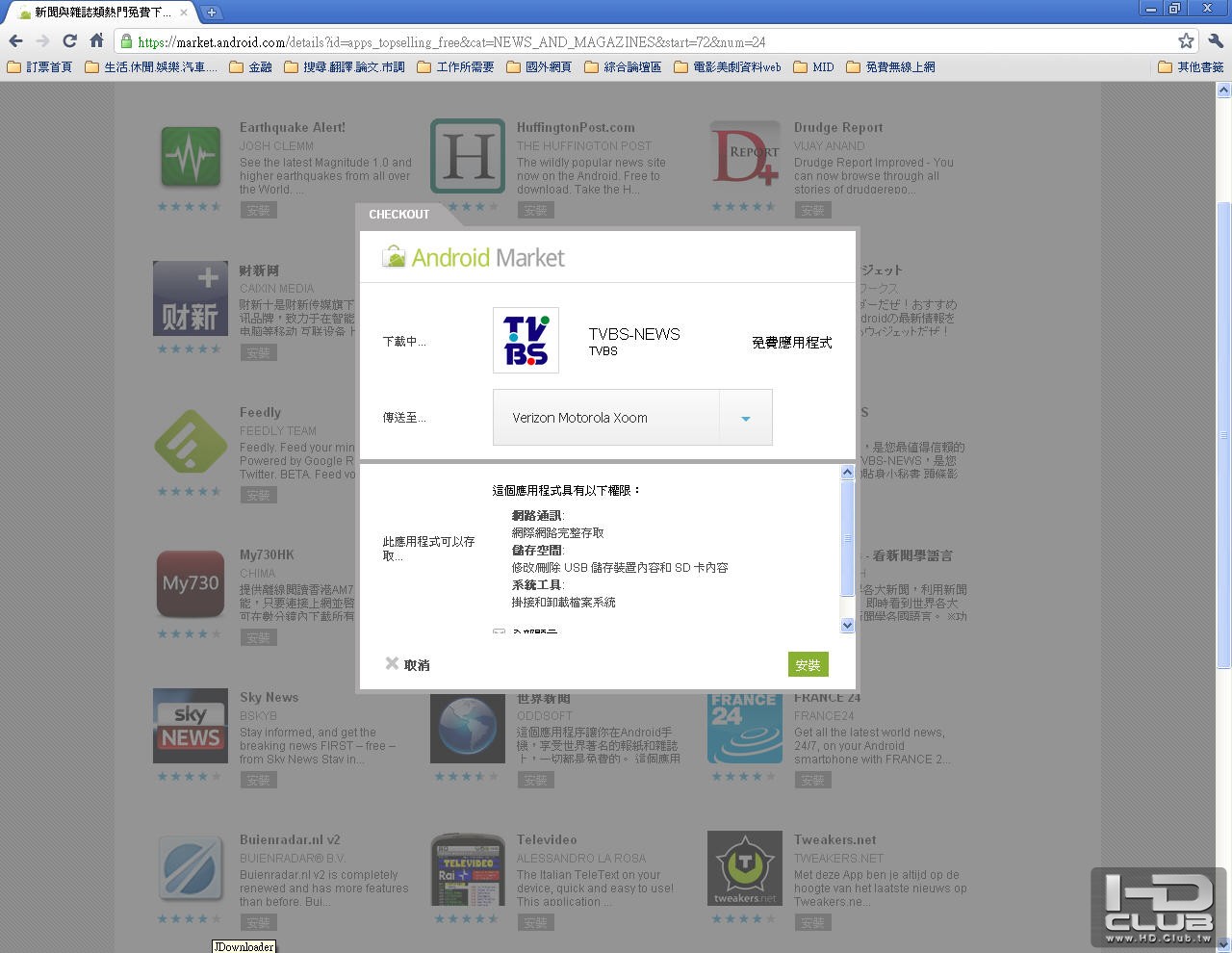Image resolution: width=1232 pixels, height=953 pixels.
Task: Open the globe world news app icon
Action: tap(468, 728)
